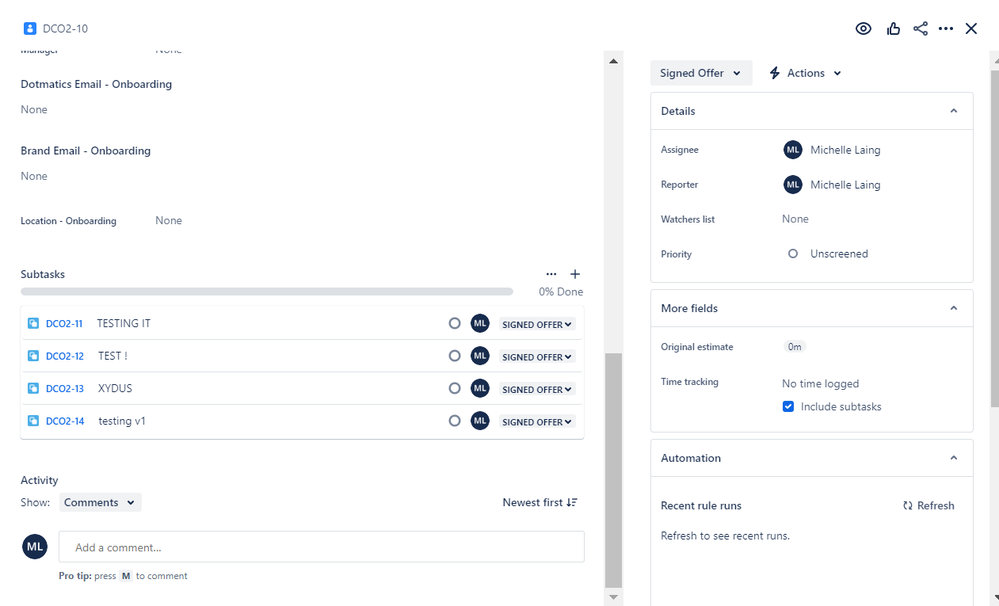The image size is (999, 606).
Task: Click the main panel scrollbar thumb
Action: point(614,470)
